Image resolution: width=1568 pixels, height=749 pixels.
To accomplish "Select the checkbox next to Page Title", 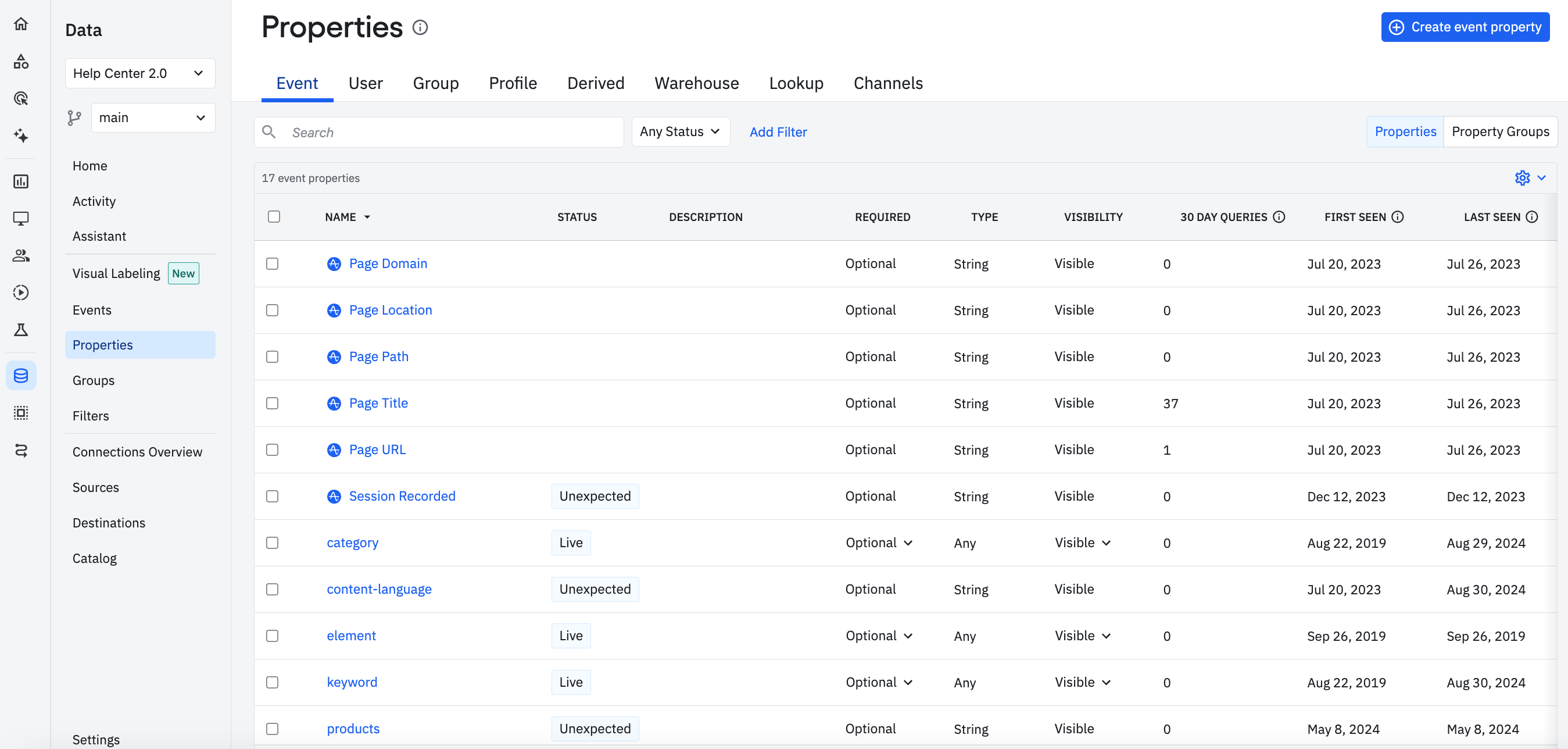I will click(x=272, y=403).
